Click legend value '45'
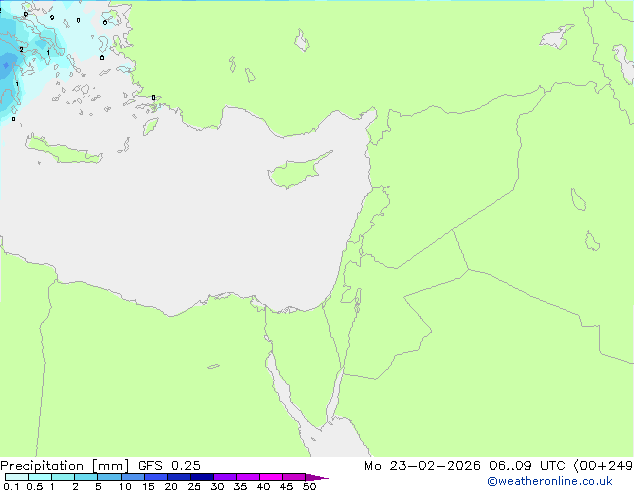The width and height of the screenshot is (634, 490). click(286, 486)
